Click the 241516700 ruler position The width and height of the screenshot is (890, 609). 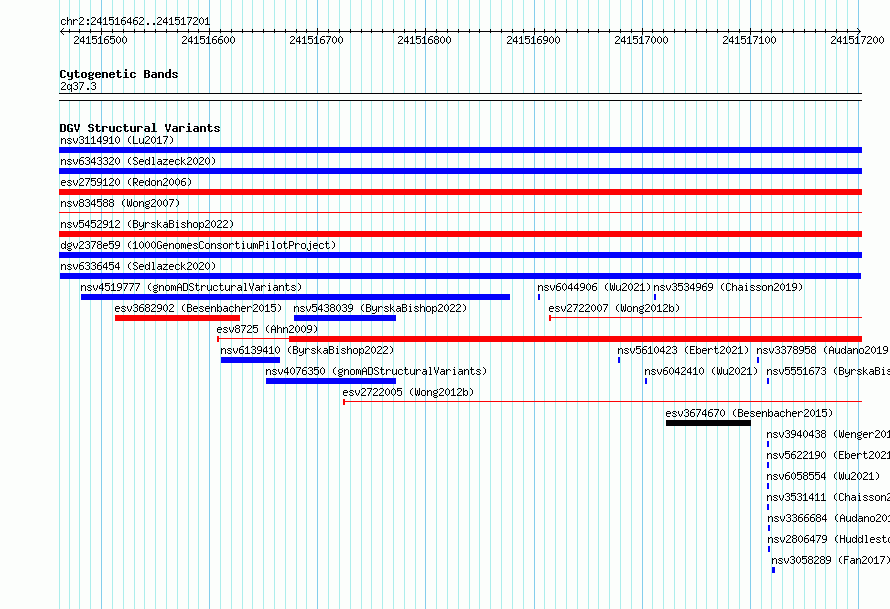click(316, 40)
